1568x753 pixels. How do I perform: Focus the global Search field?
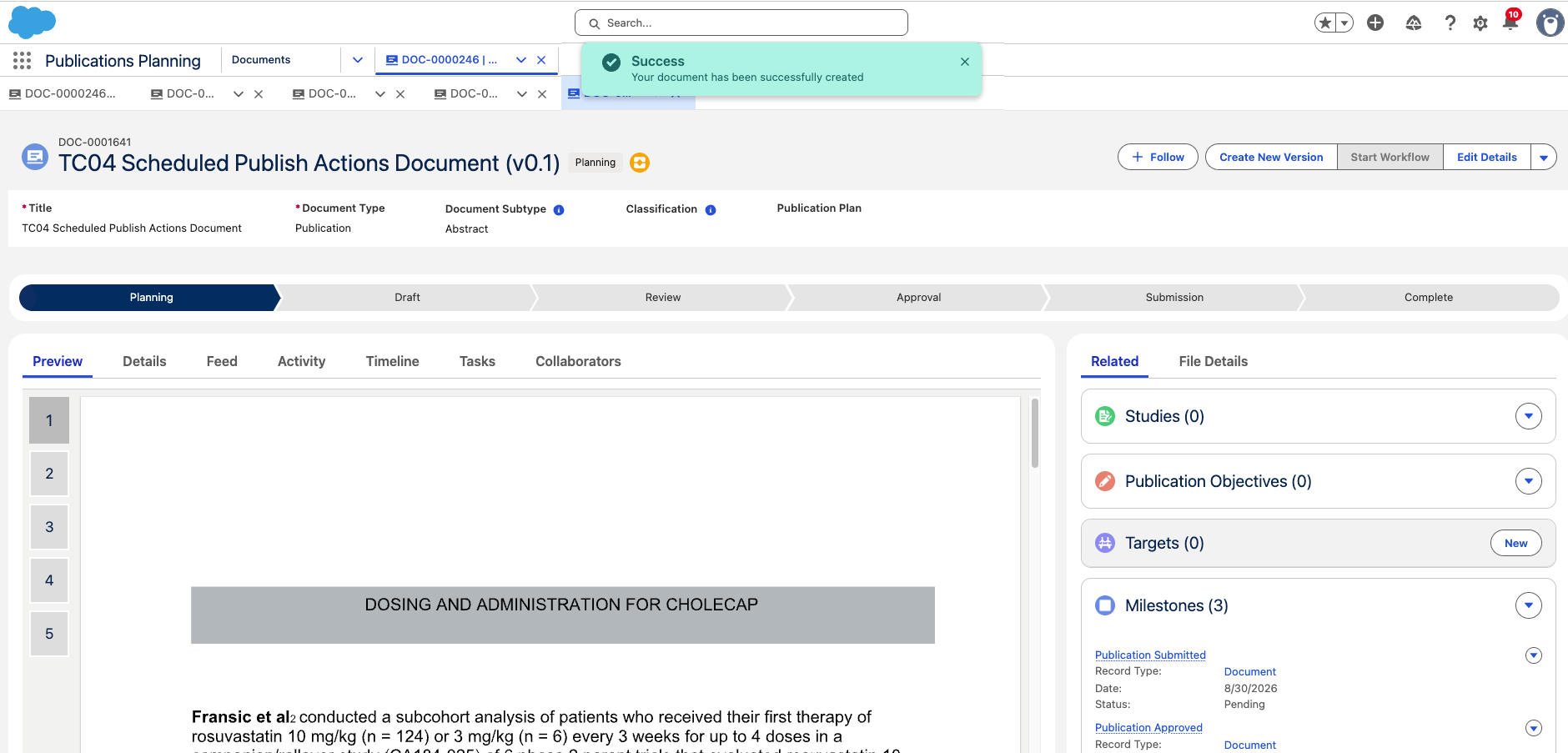point(741,23)
